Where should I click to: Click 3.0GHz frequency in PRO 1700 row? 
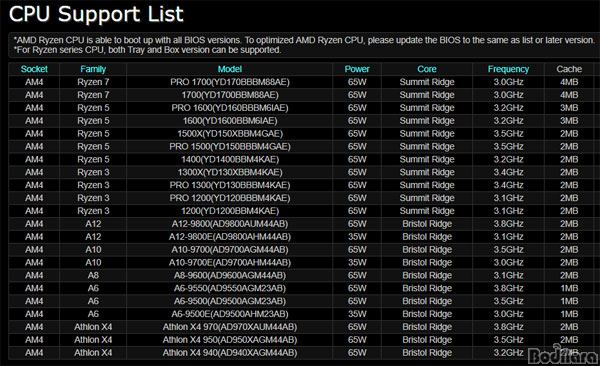(508, 82)
